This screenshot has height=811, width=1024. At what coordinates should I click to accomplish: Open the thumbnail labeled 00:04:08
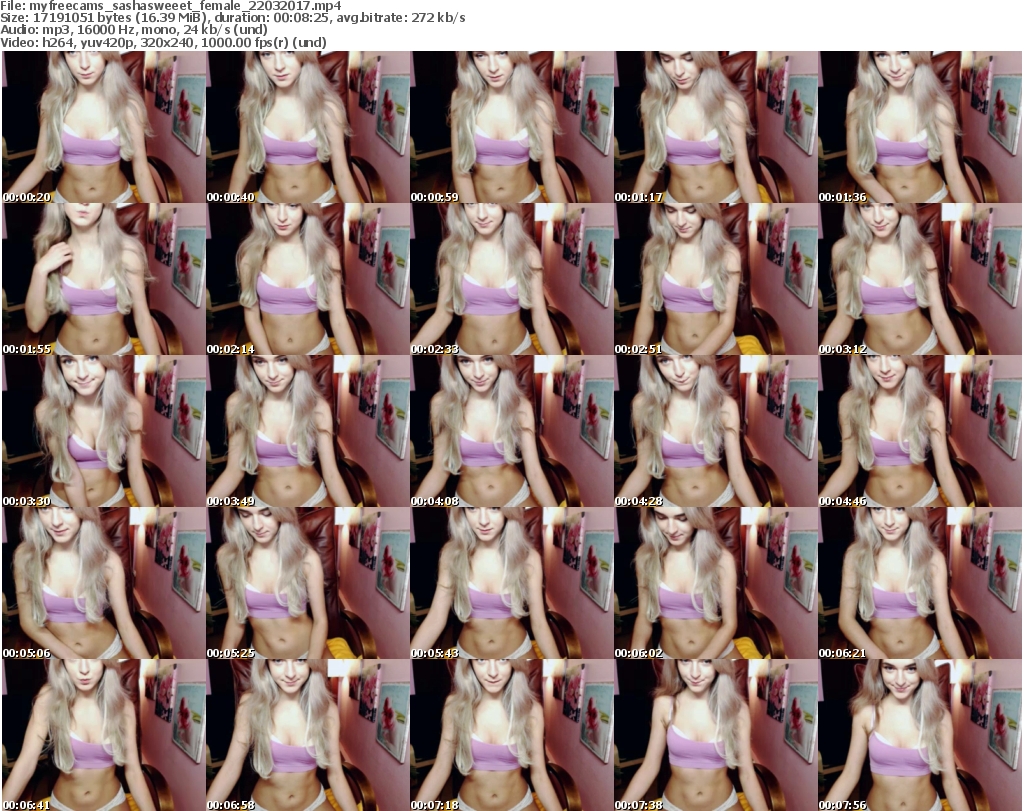[x=512, y=431]
